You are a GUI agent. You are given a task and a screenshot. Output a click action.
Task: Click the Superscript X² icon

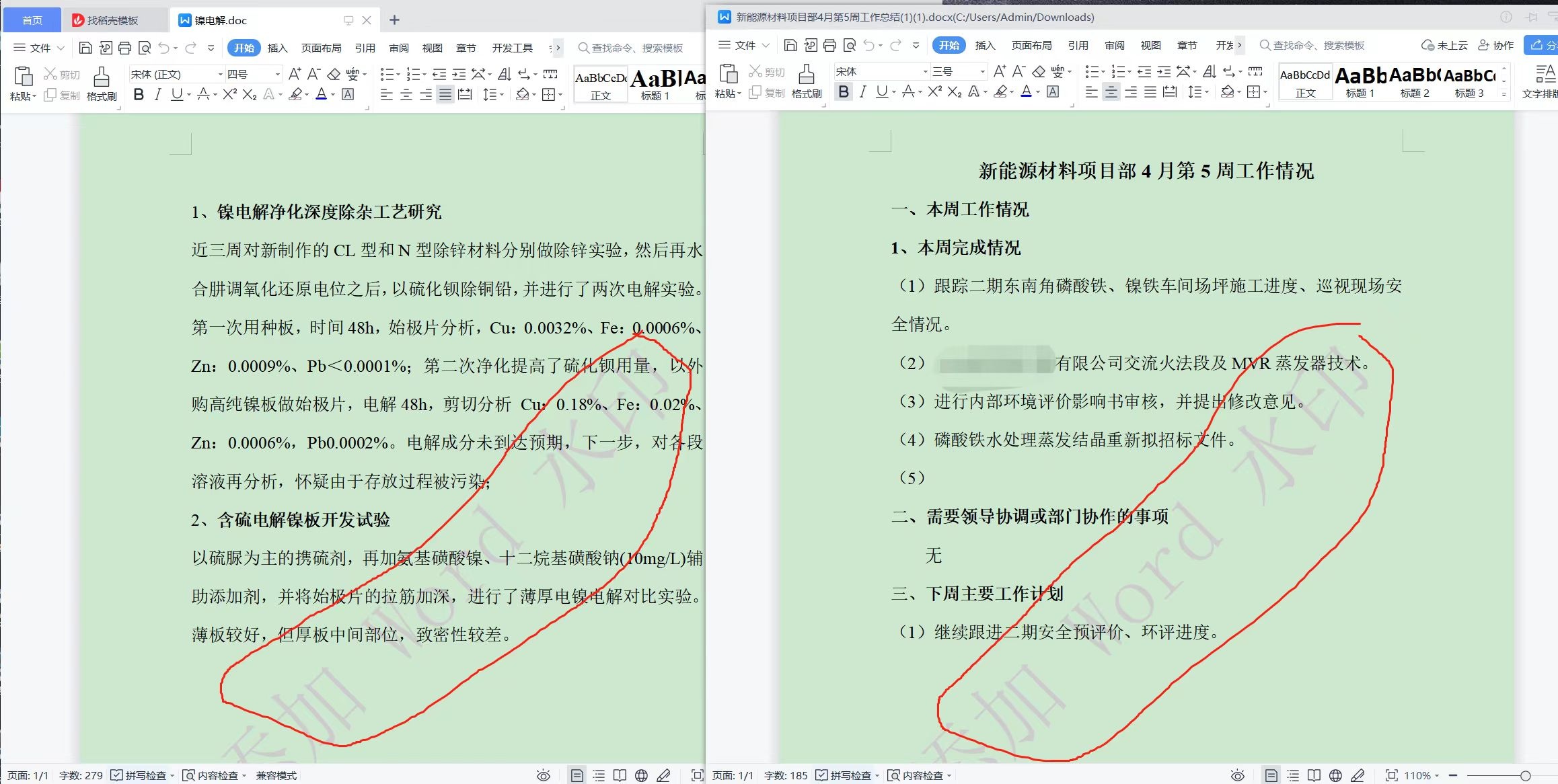[x=936, y=92]
